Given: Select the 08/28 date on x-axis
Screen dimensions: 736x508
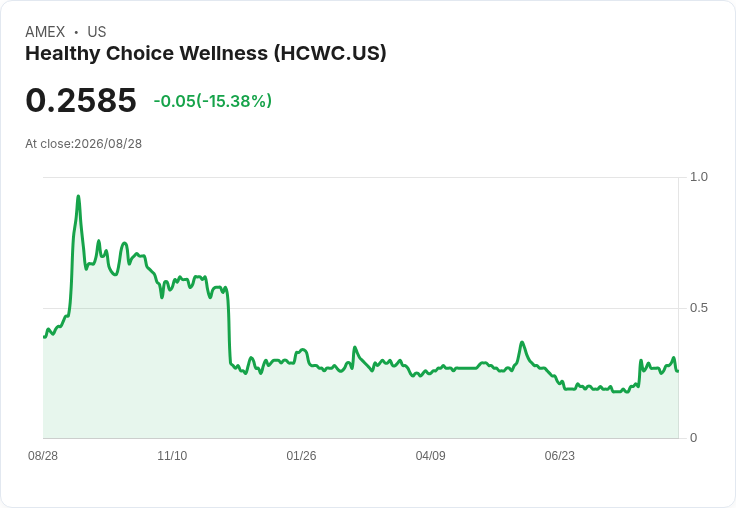Looking at the screenshot, I should 43,456.
